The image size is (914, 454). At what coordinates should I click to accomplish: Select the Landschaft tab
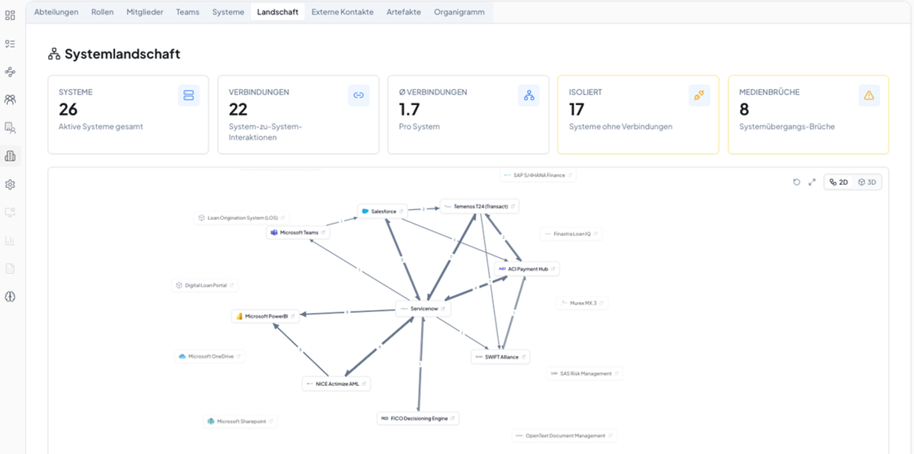277,12
